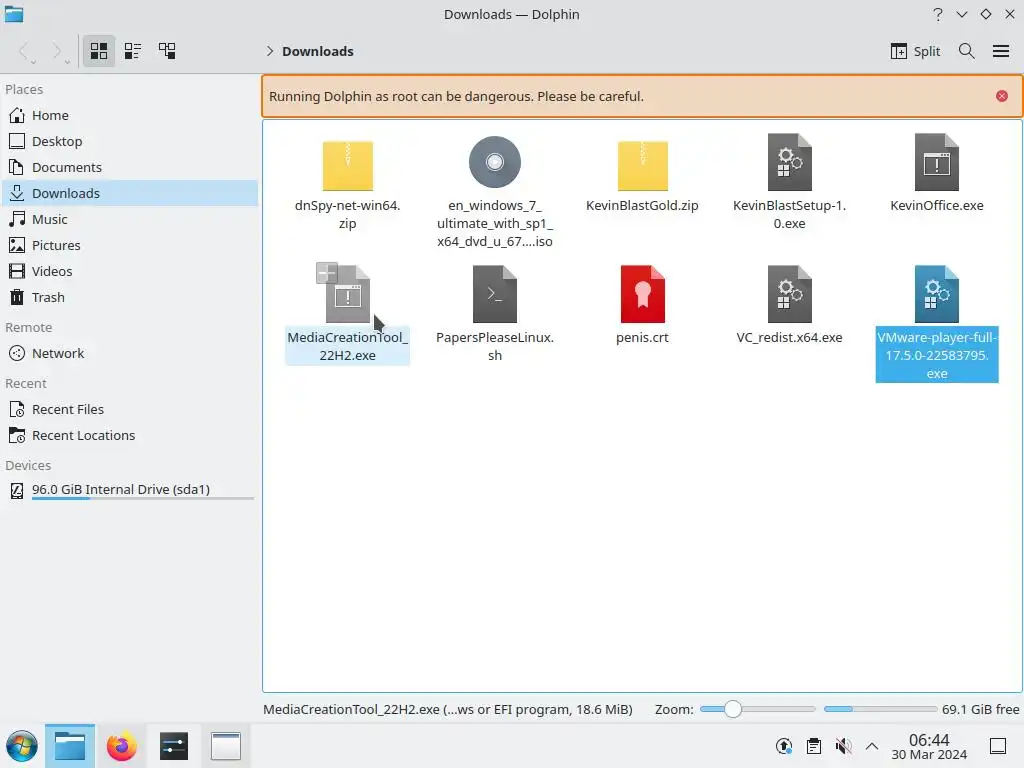Open Recent Files entry
The width and height of the screenshot is (1024, 768).
tap(130, 409)
